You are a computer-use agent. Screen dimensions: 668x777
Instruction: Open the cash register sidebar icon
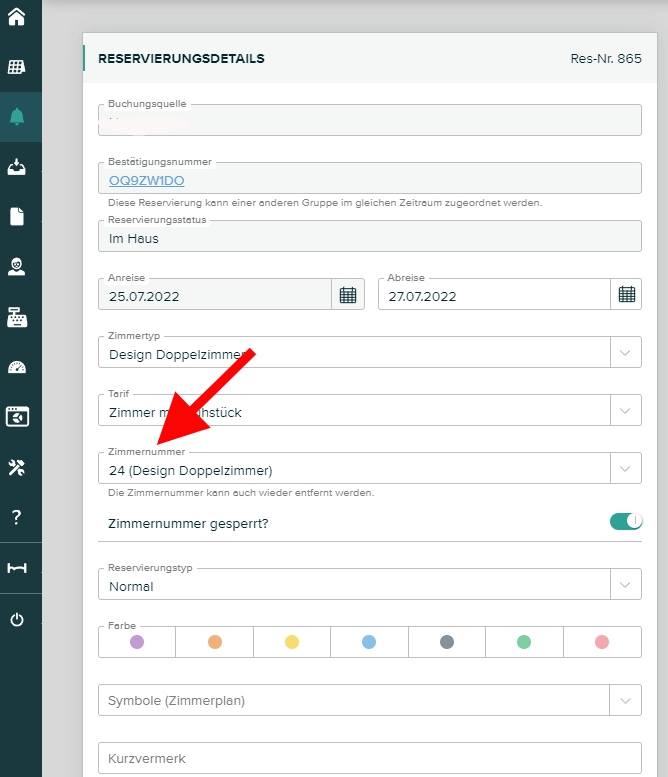point(16,316)
